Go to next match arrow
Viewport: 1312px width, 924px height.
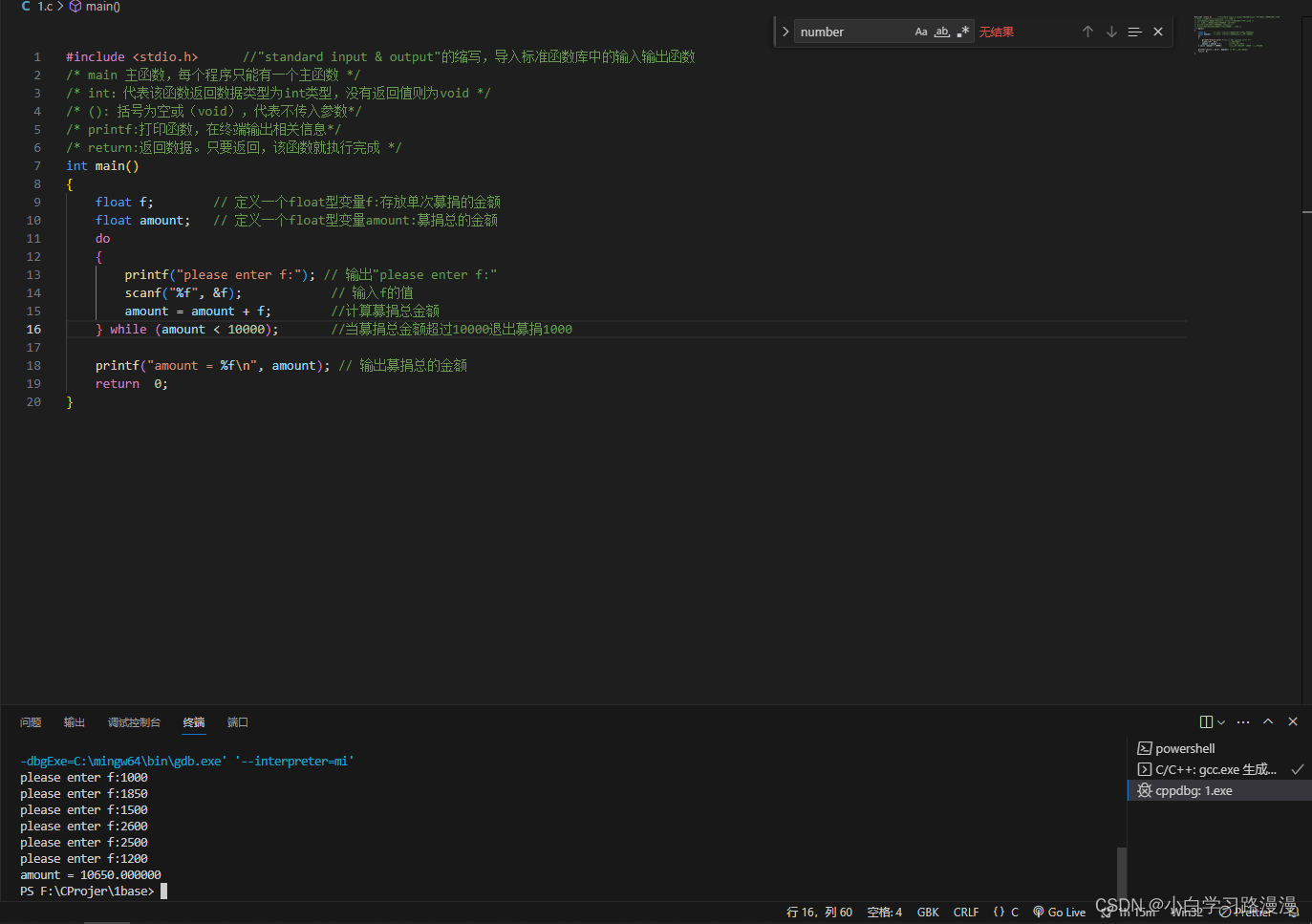pos(1111,32)
